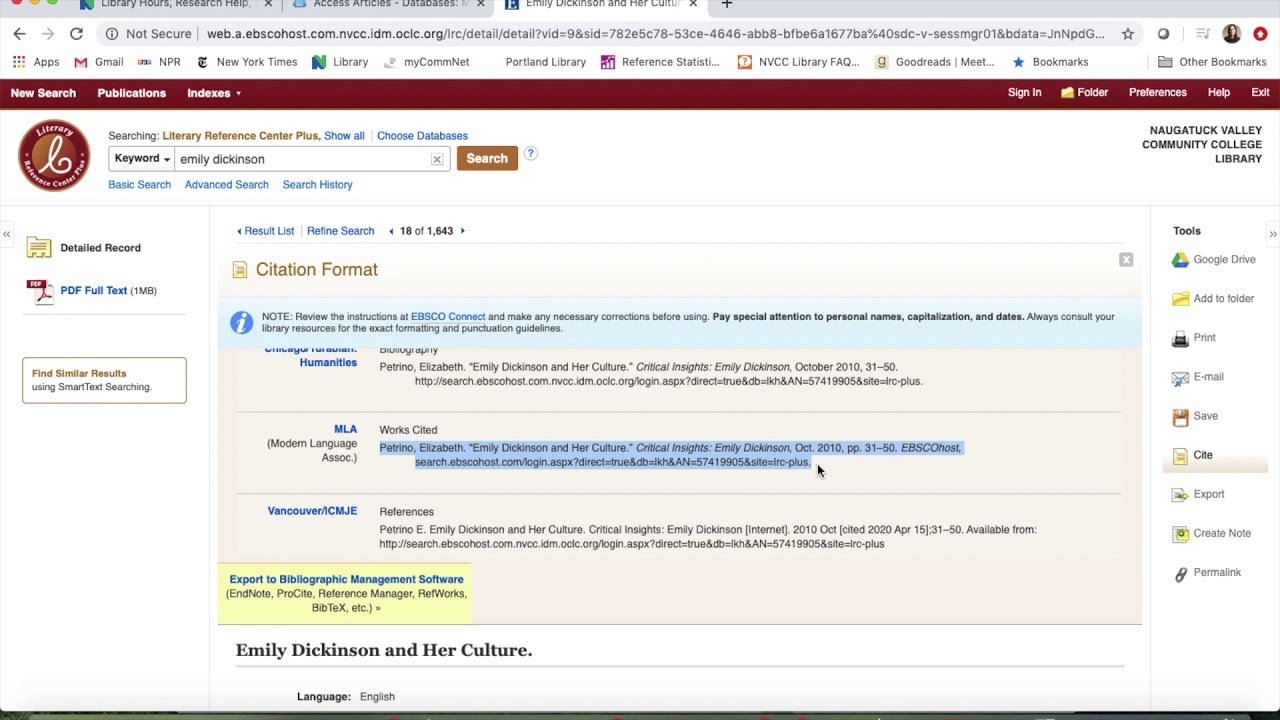Screen dimensions: 1280x720
Task: Open the New Search menu item
Action: point(43,93)
